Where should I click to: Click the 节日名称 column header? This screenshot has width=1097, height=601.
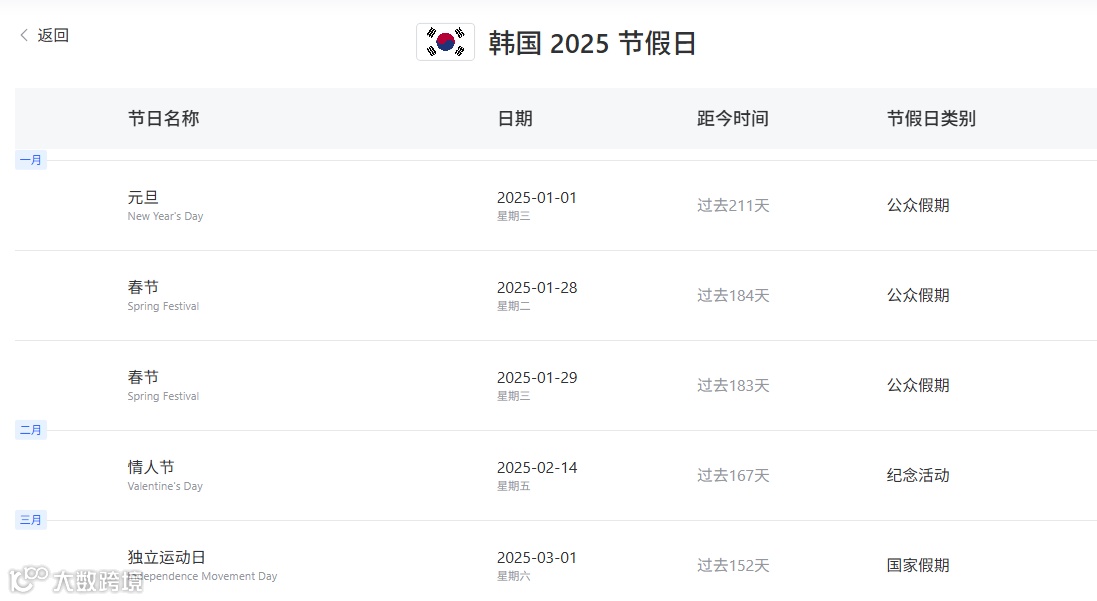164,118
